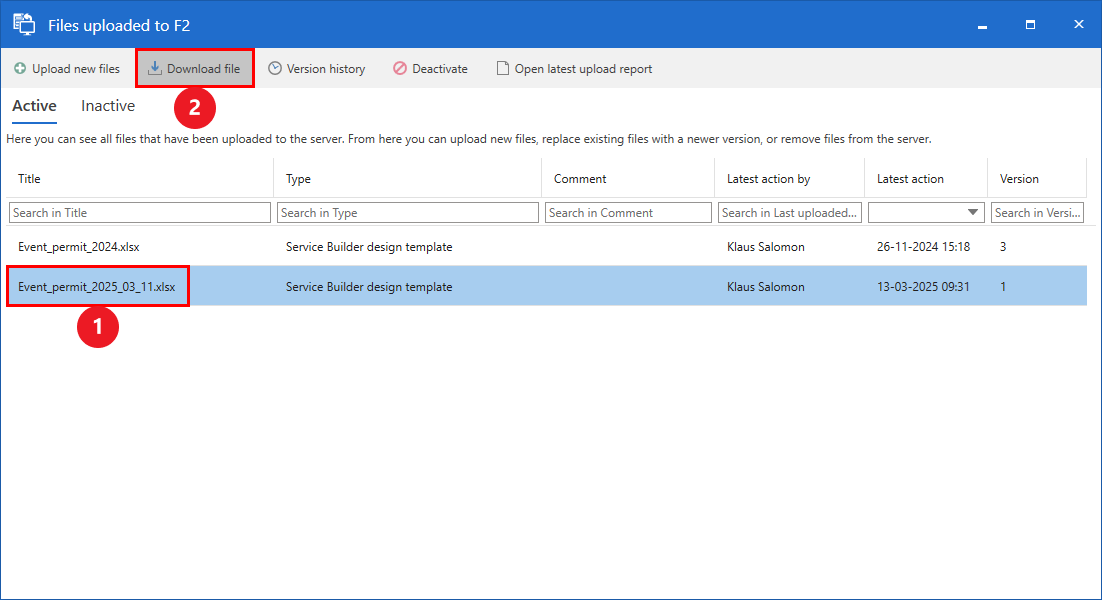Sort by the Latest action by column
Viewport: 1102px width, 600px height.
point(768,179)
